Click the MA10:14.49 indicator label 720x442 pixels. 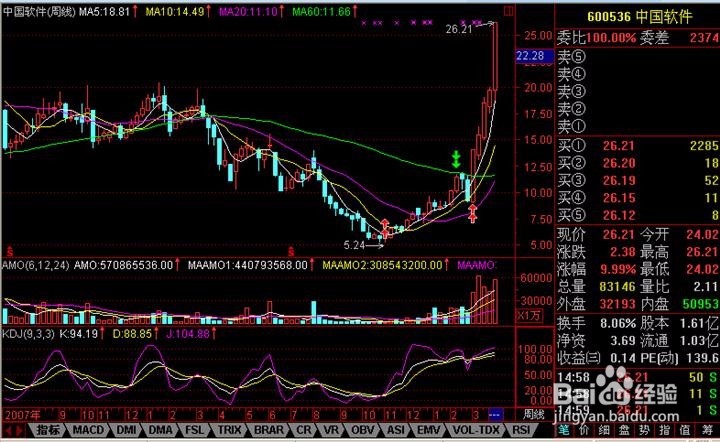tap(174, 11)
